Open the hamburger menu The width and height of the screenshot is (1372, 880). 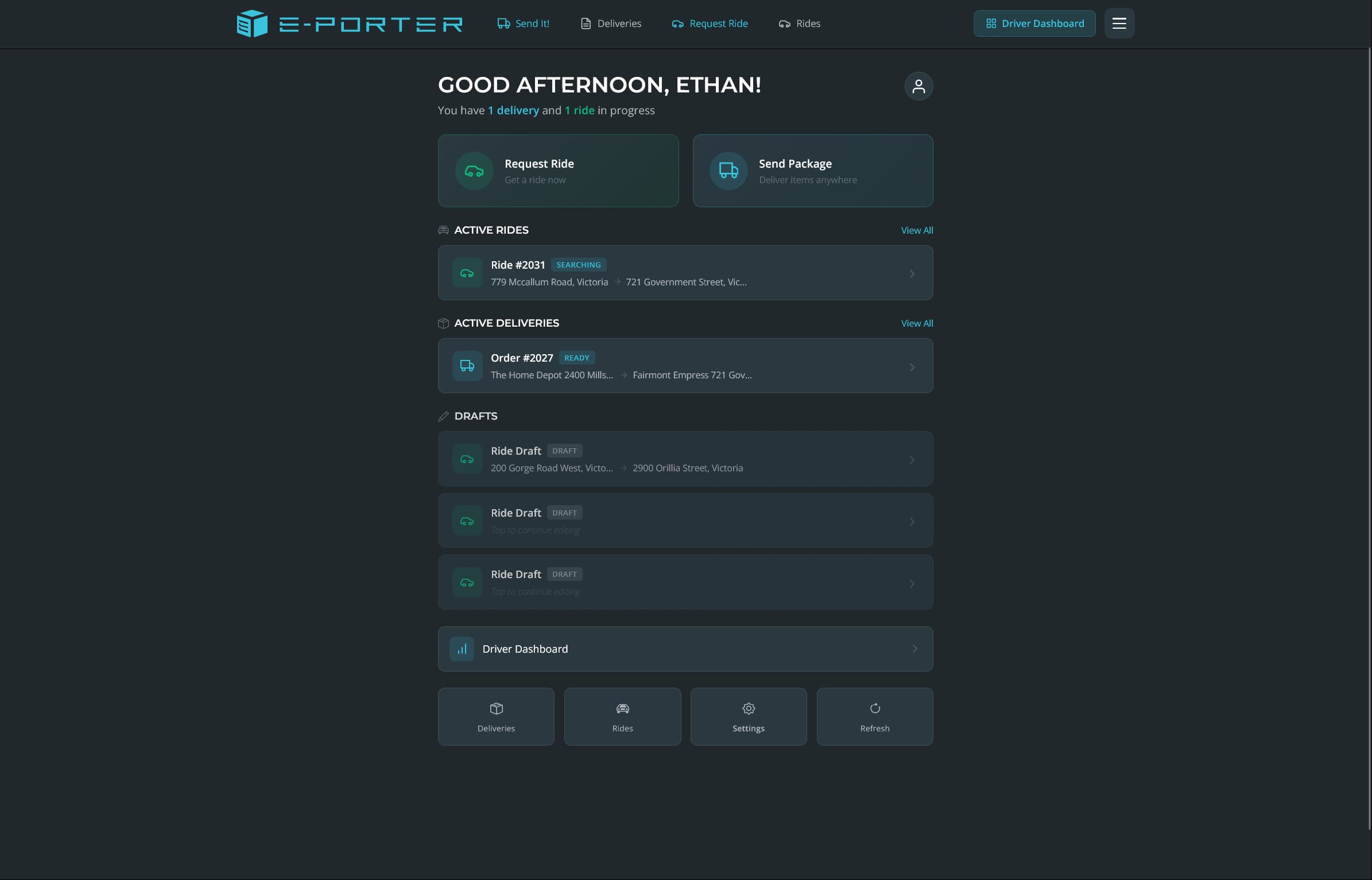click(x=1119, y=23)
